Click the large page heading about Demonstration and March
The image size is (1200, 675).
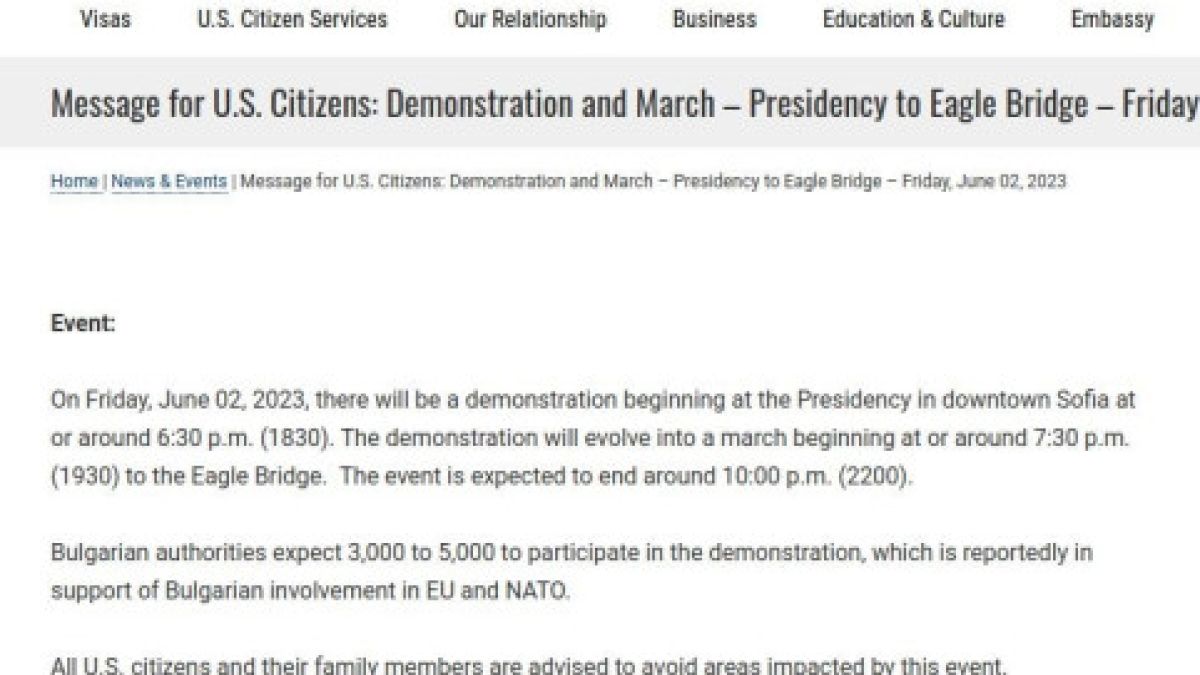click(x=625, y=103)
